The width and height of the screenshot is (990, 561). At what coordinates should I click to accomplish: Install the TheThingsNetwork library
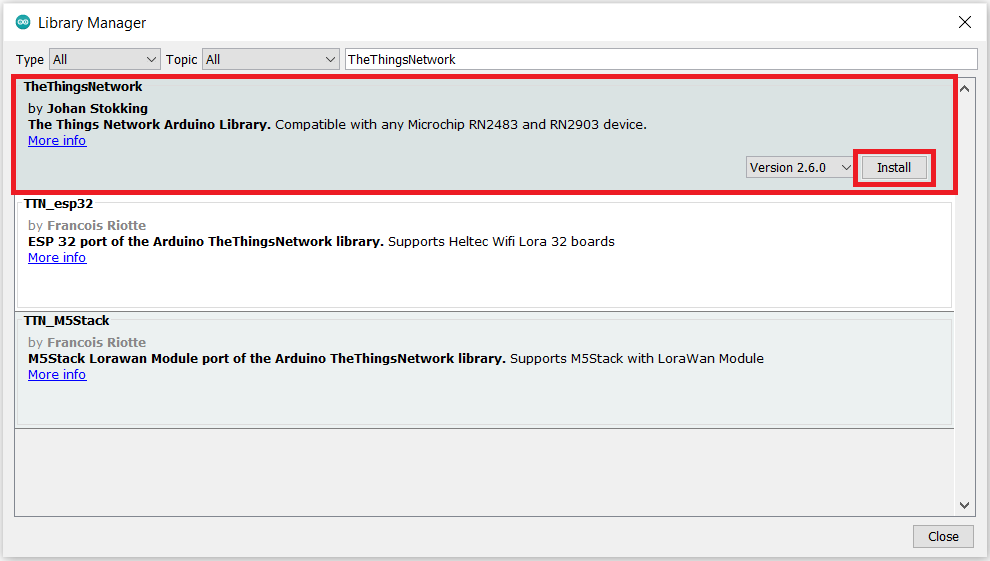(x=893, y=167)
